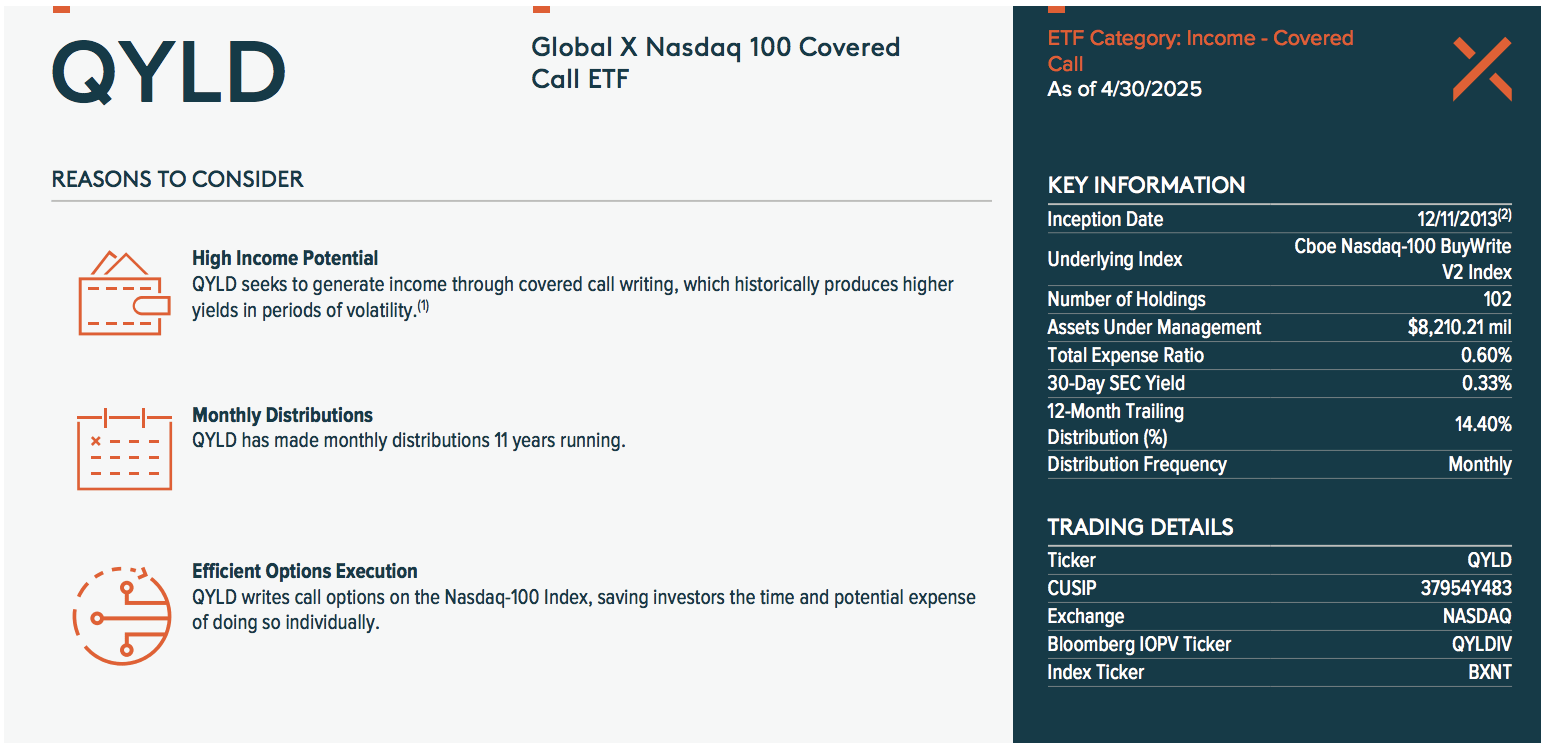The height and width of the screenshot is (748, 1548).
Task: Click the 14.40% trailing distribution value
Action: click(x=1483, y=424)
